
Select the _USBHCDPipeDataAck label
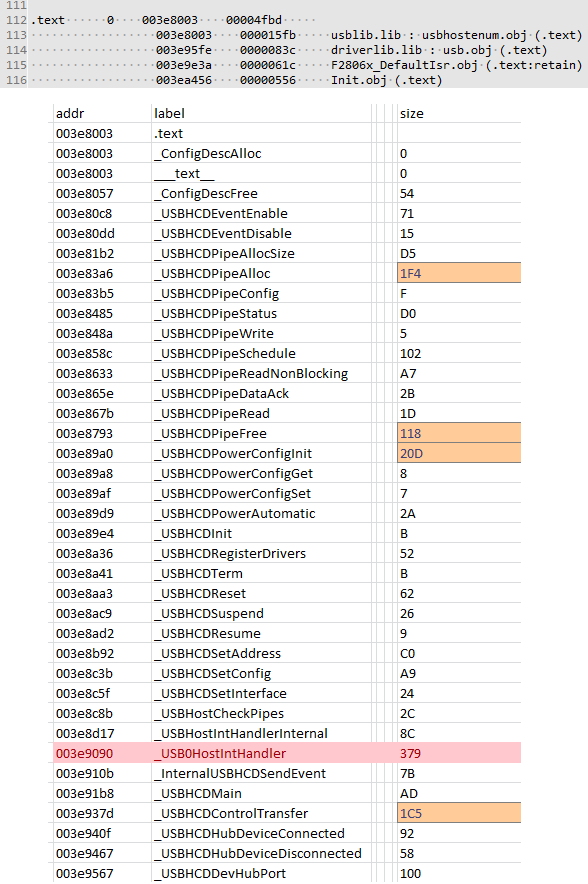pyautogui.click(x=222, y=394)
